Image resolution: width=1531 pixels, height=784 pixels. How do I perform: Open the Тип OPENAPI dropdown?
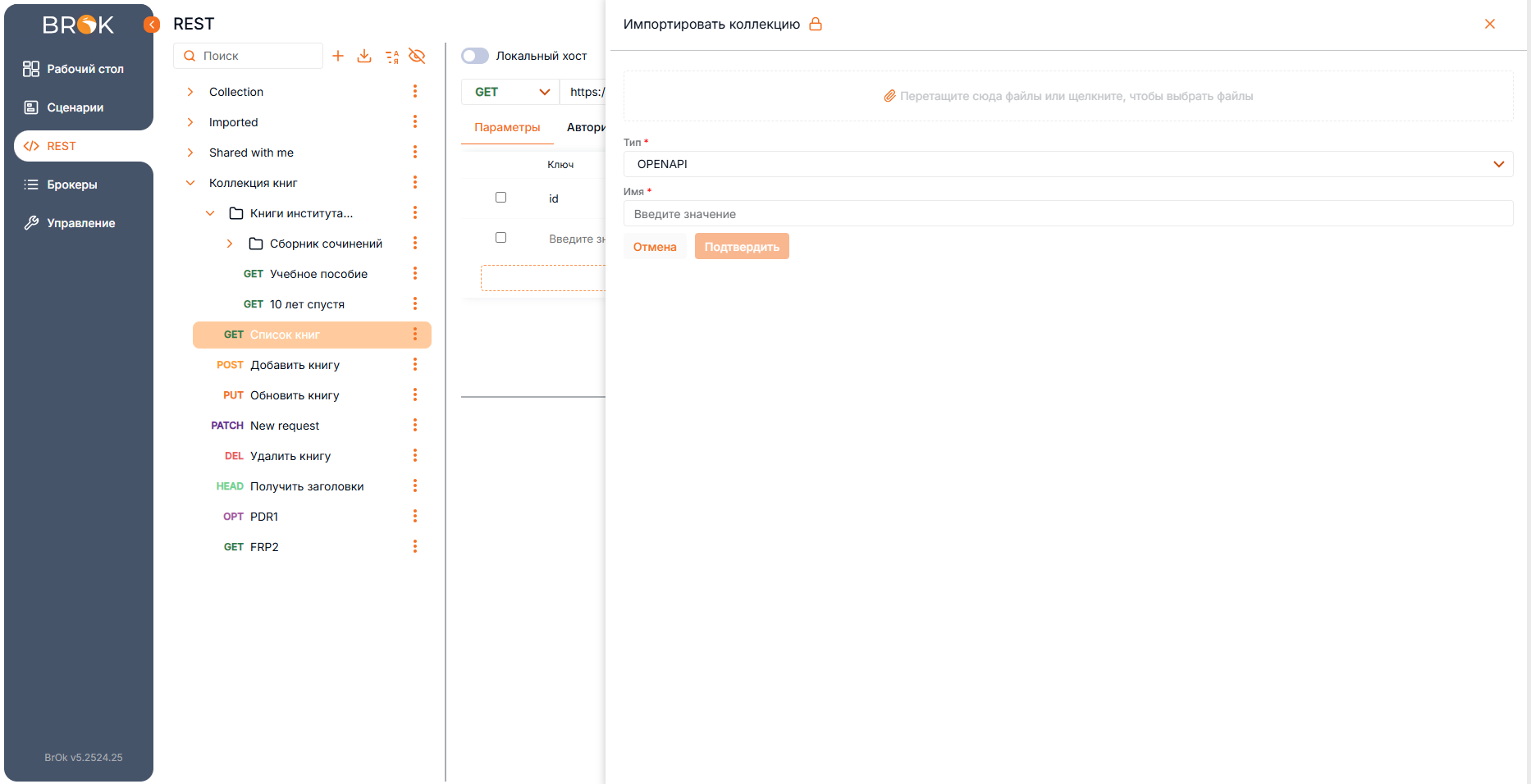point(1067,164)
